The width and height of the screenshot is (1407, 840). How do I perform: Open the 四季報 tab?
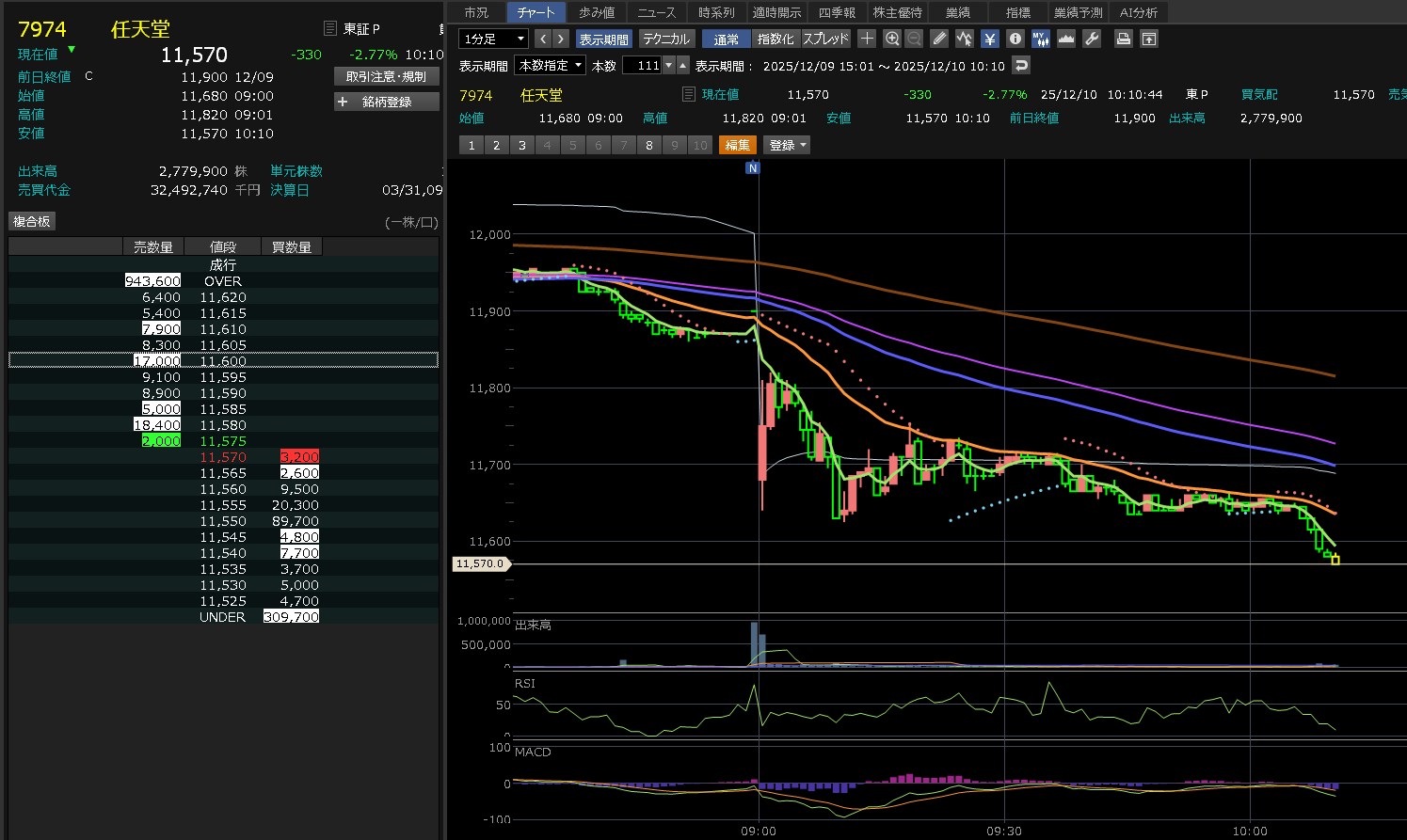tap(837, 12)
